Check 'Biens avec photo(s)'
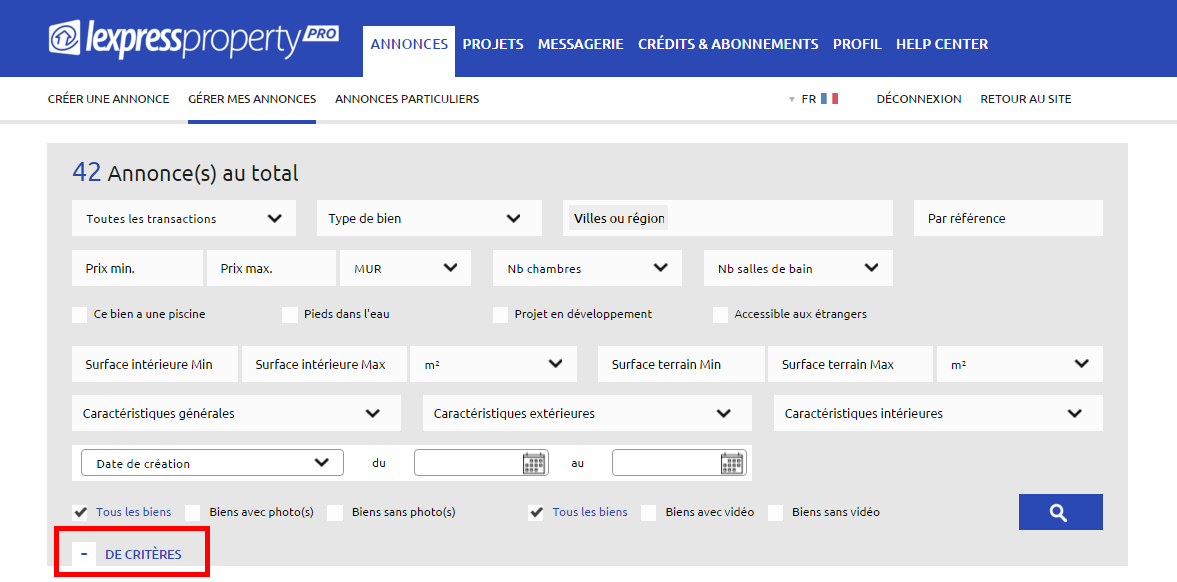This screenshot has height=582, width=1177. coord(193,513)
